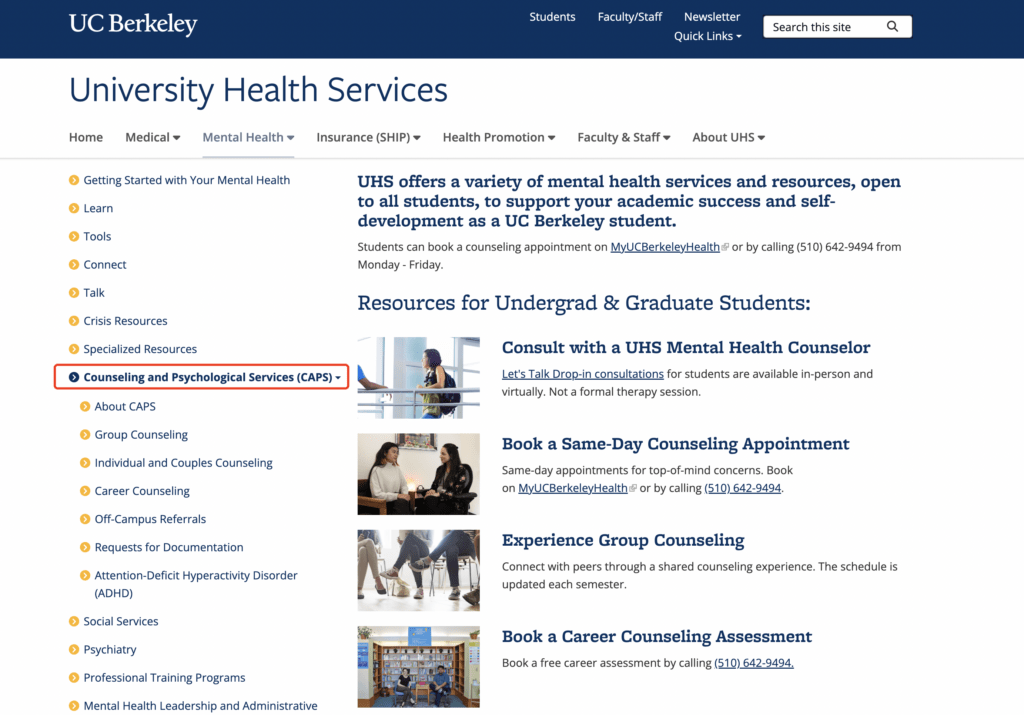This screenshot has height=715, width=1024.
Task: Open the Group Counseling sidebar link
Action: click(x=141, y=434)
